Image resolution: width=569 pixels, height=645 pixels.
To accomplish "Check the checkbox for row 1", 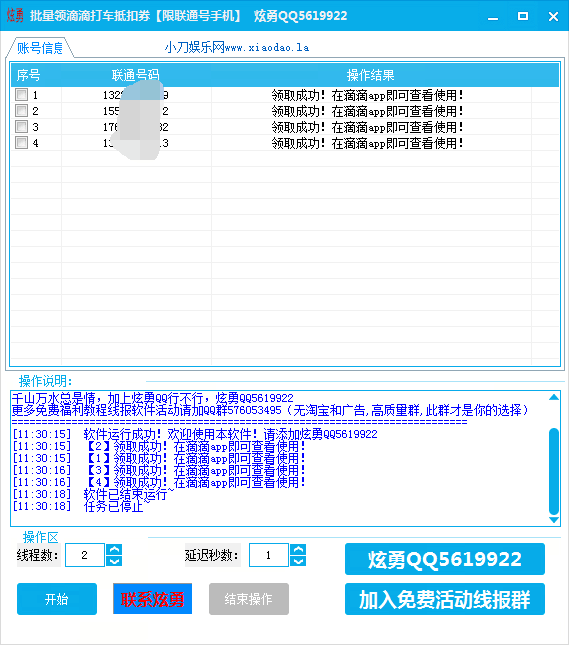I will [21, 95].
